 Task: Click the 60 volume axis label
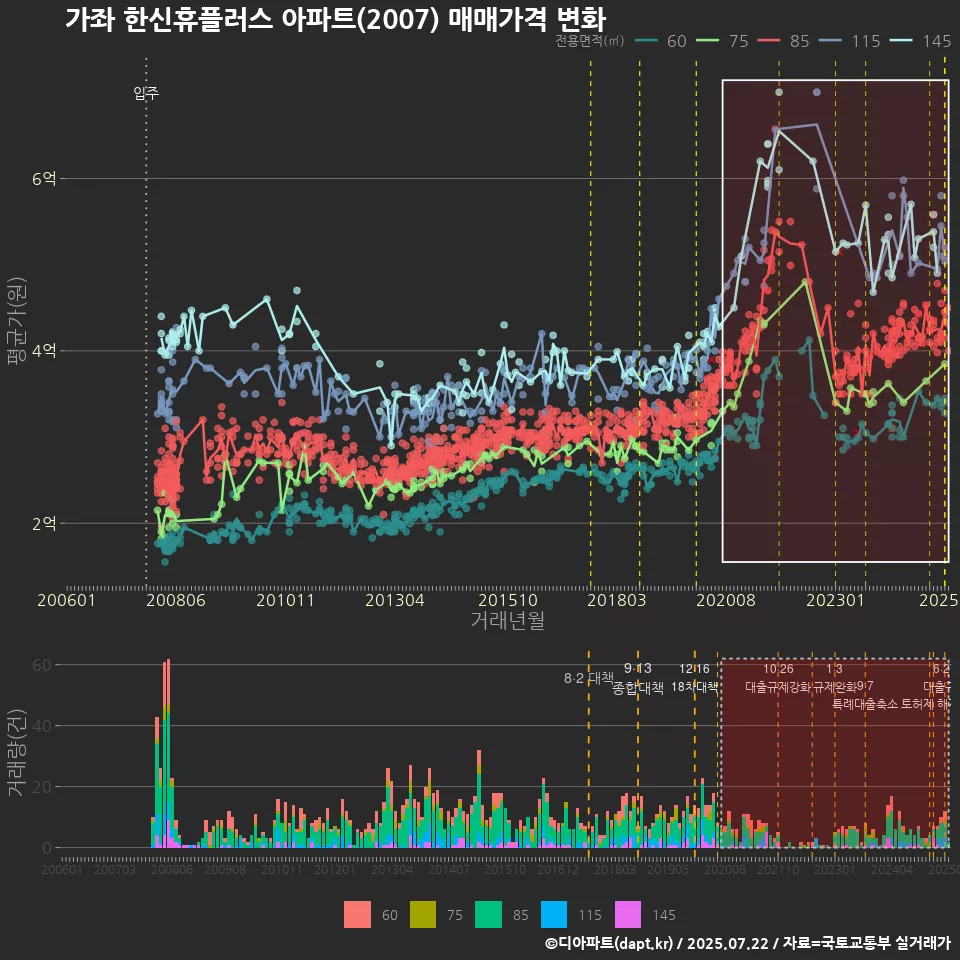pos(42,665)
